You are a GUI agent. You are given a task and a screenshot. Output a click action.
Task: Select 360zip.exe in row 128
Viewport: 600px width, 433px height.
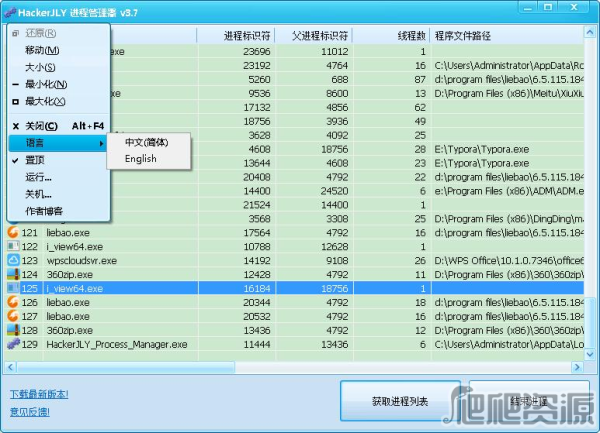(x=70, y=330)
